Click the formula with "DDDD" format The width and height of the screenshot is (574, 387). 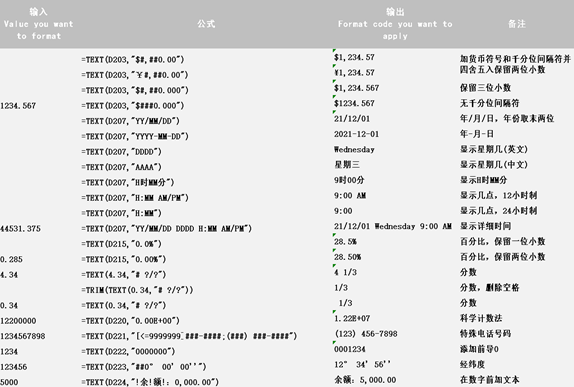(122, 152)
